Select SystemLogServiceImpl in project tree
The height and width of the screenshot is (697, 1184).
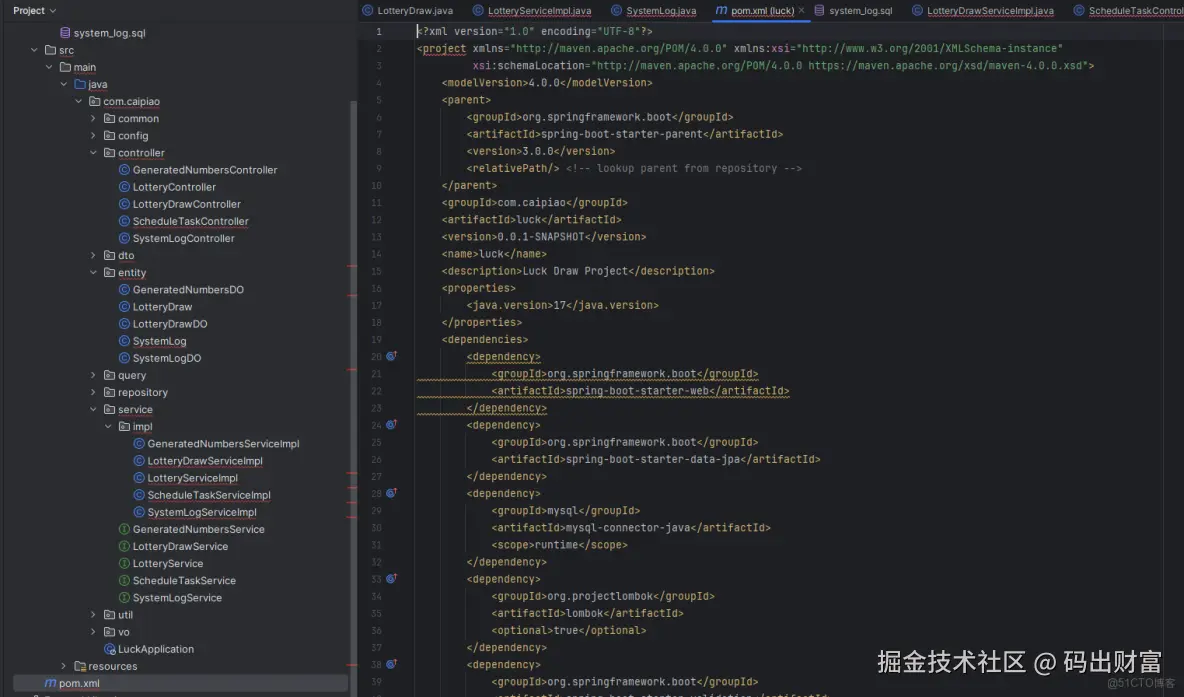tap(202, 512)
